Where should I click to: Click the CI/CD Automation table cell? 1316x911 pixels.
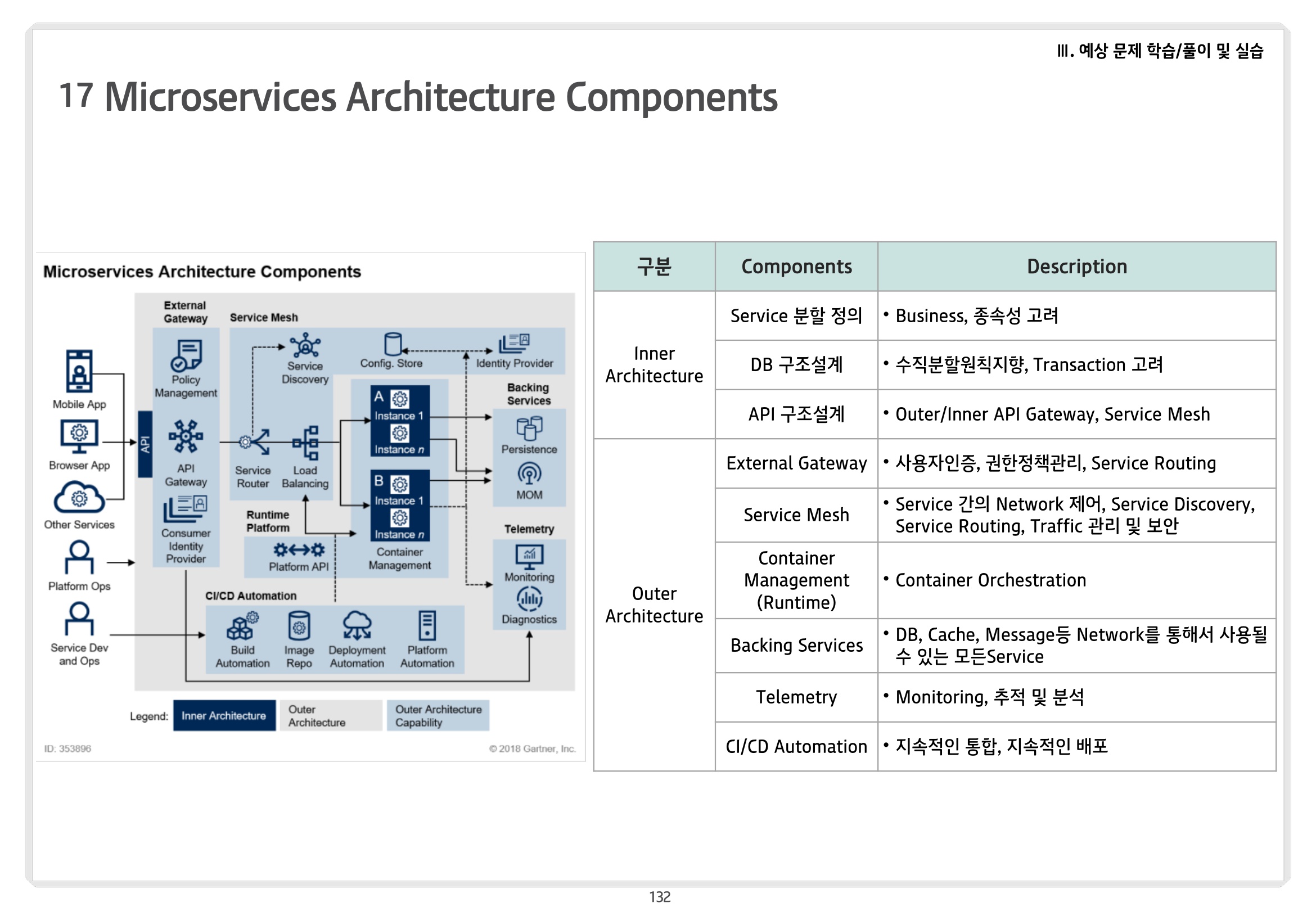click(x=796, y=746)
